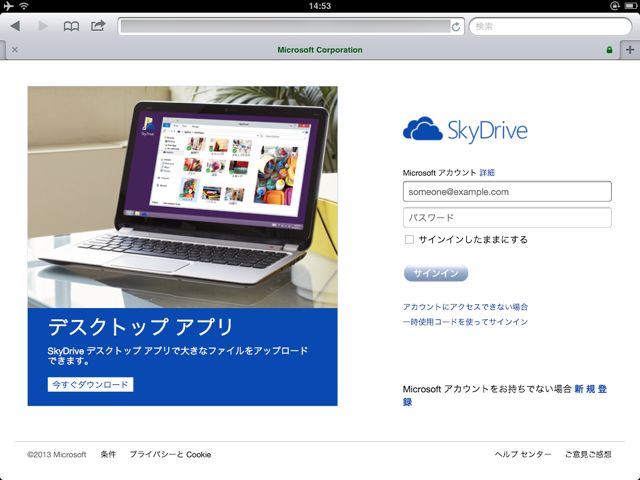The image size is (640, 480).
Task: Tap the rotation lock status icon
Action: click(x=615, y=6)
